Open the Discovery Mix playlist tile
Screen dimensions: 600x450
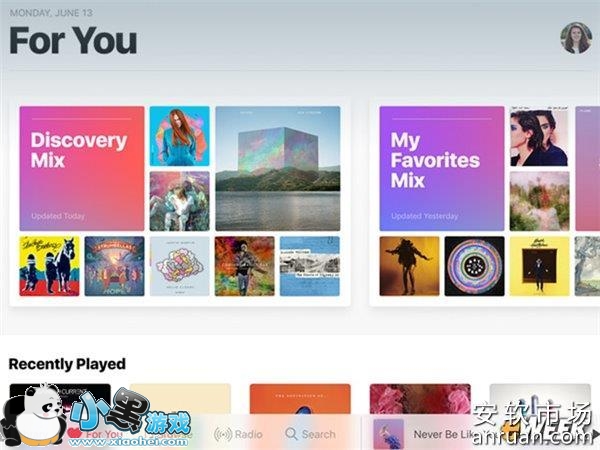pos(82,168)
